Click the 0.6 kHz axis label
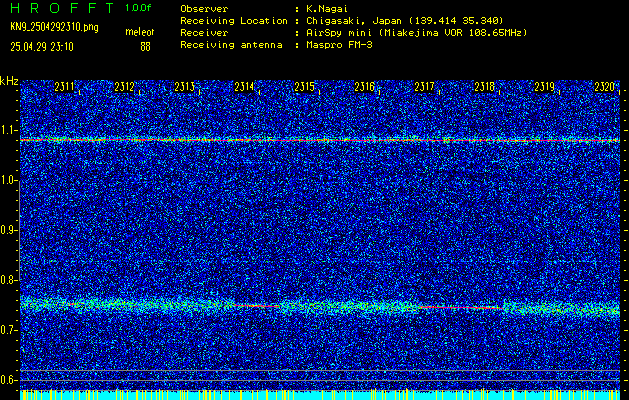This screenshot has width=629, height=400. click(8, 380)
